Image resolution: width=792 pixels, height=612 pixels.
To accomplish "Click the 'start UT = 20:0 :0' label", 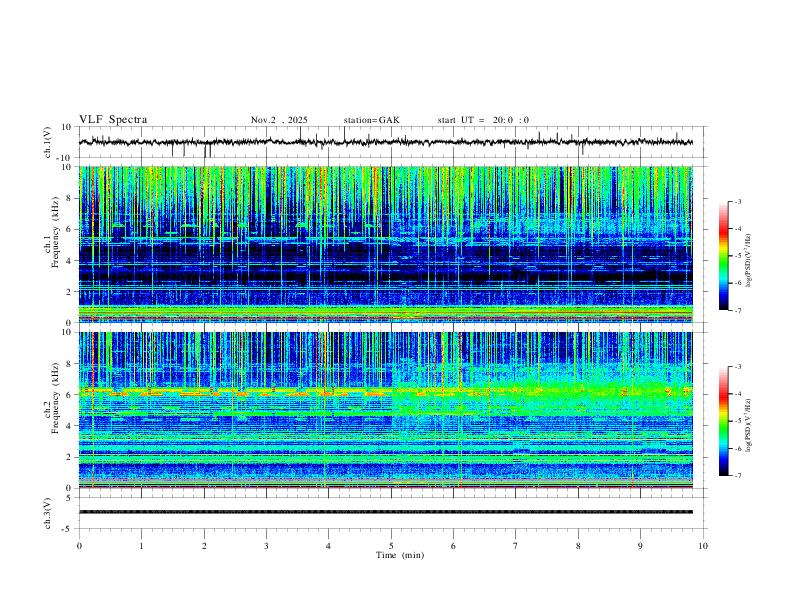I will click(483, 120).
